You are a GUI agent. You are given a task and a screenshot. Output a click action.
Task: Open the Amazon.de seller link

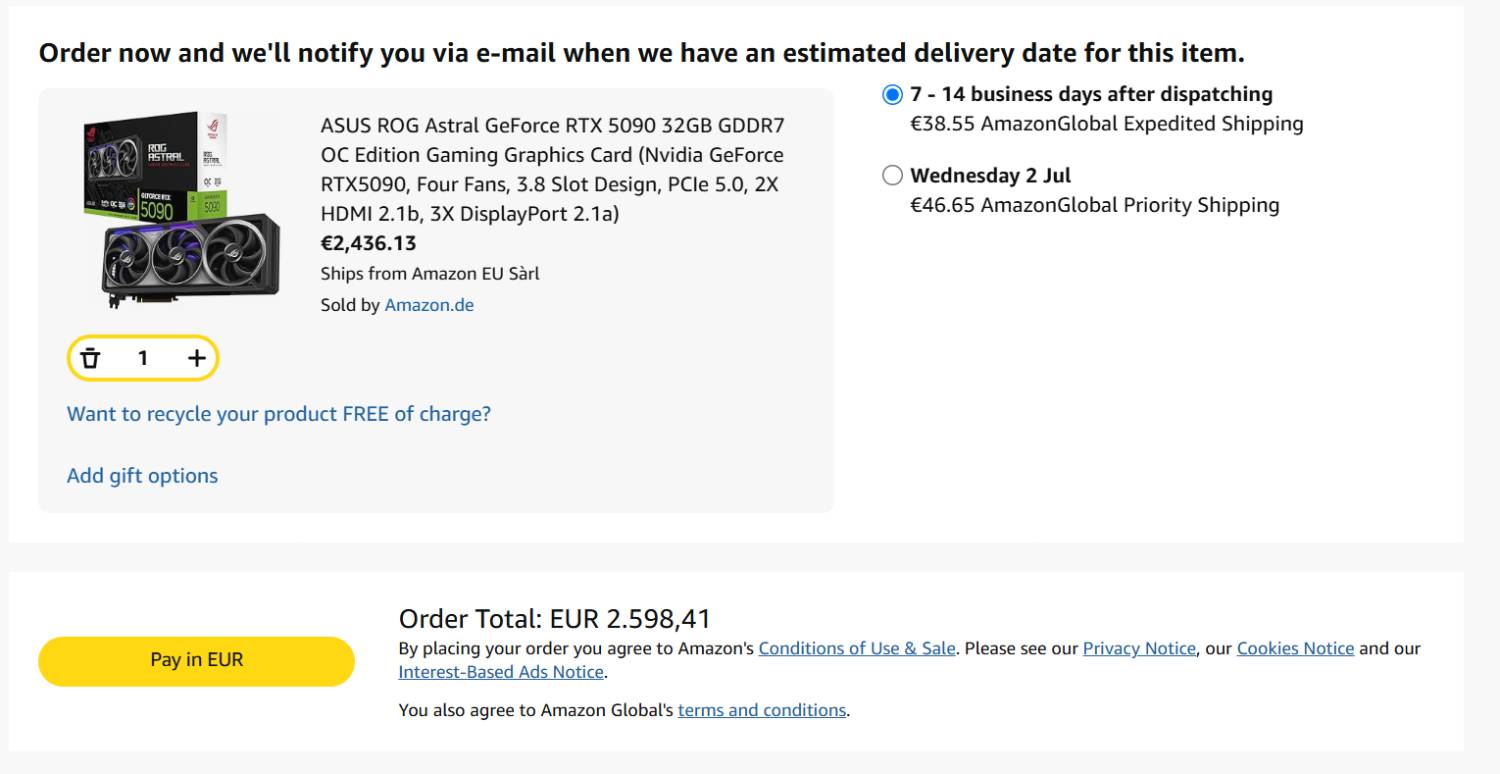pyautogui.click(x=429, y=305)
